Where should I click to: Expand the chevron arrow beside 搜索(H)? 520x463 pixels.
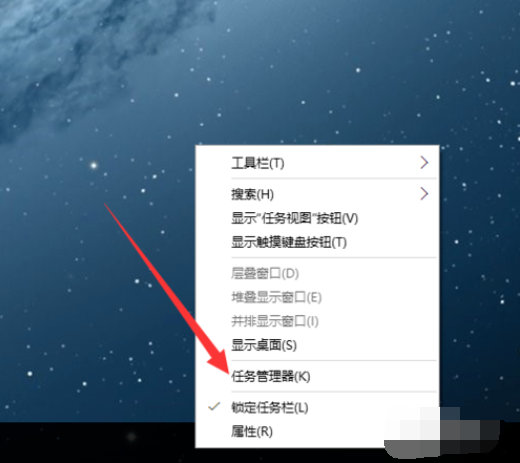[424, 194]
